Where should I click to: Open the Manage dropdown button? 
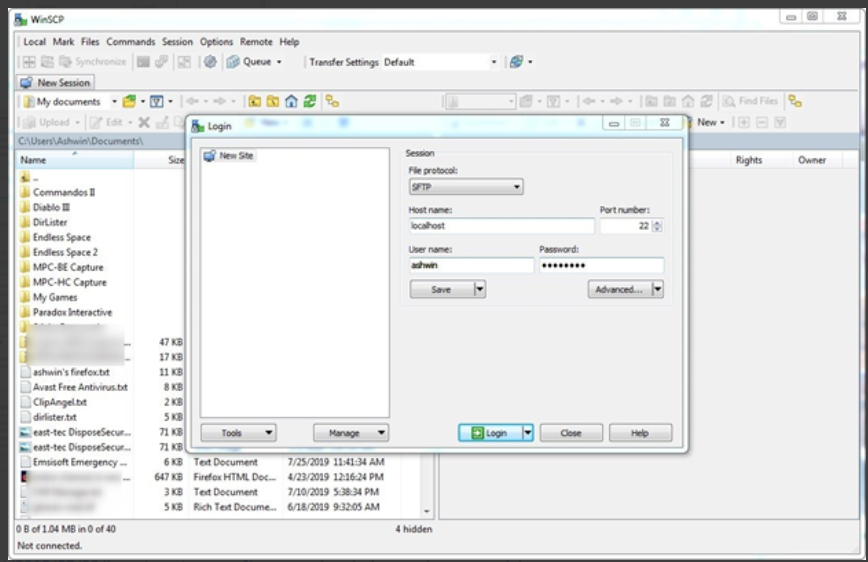[x=352, y=432]
